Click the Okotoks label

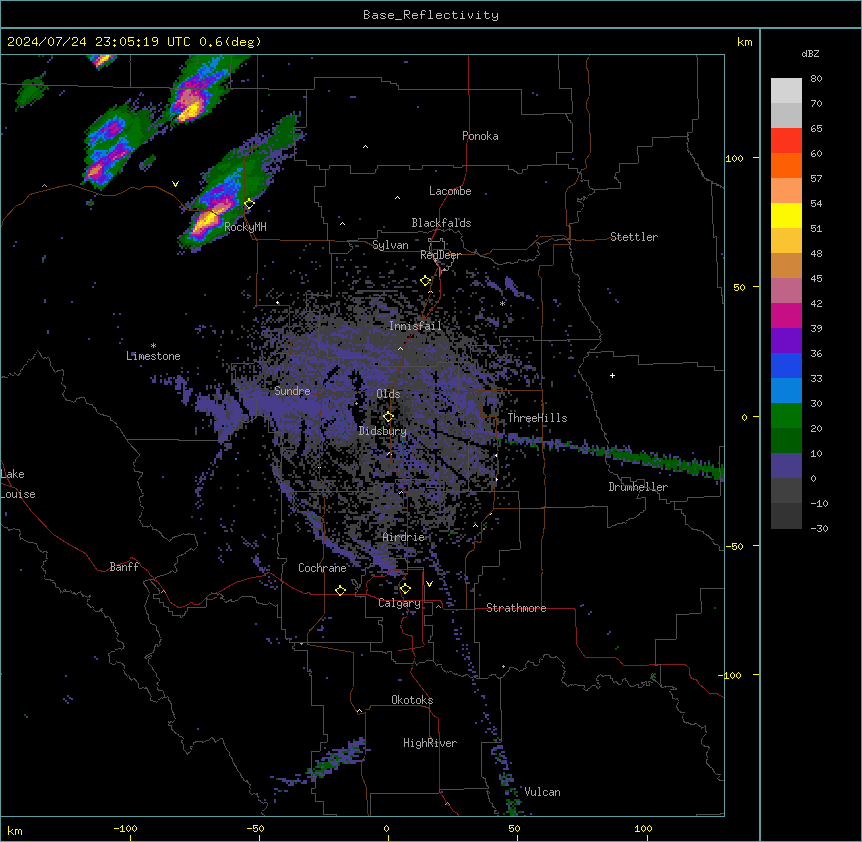[x=412, y=700]
